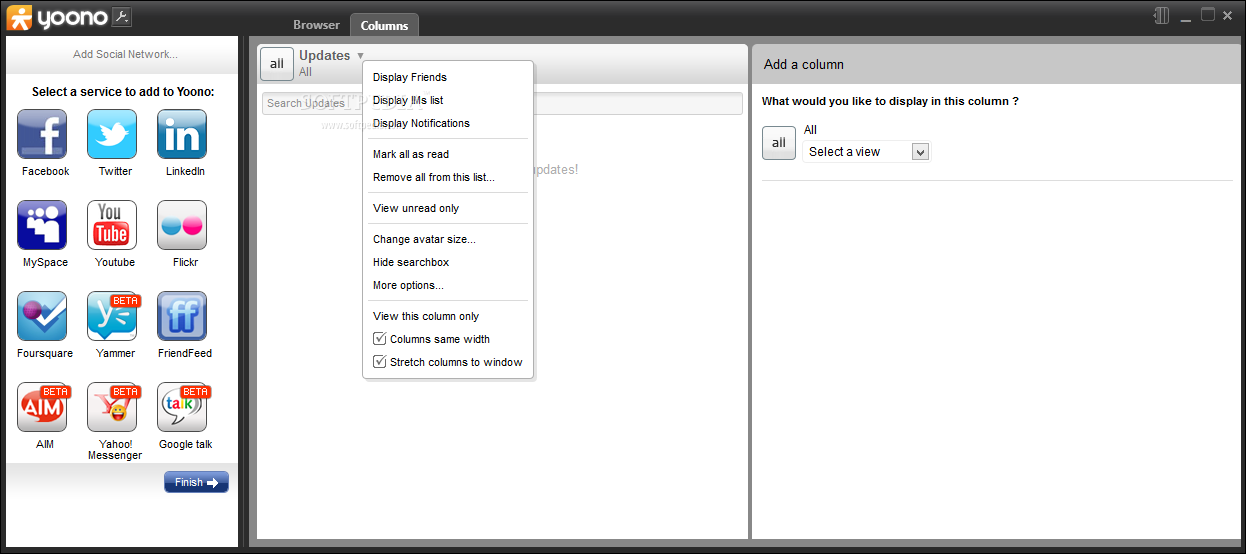Toggle the sidebar dock icon in title bar
This screenshot has width=1246, height=554.
point(1161,15)
